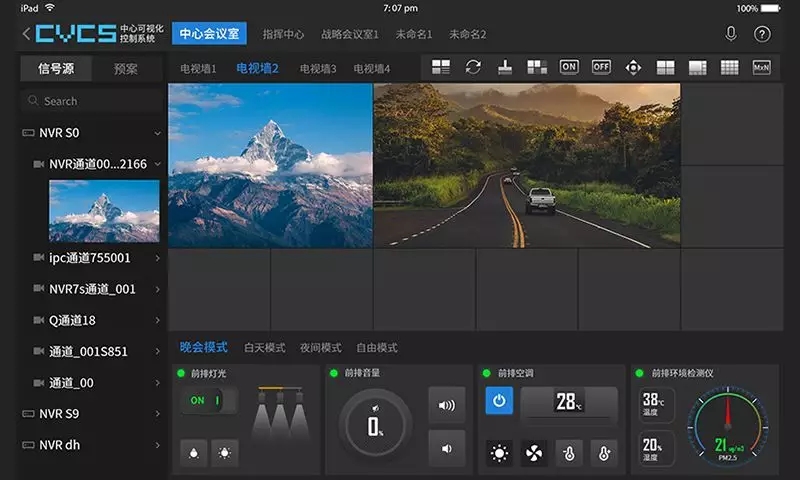The width and height of the screenshot is (800, 480).
Task: Select the MxN custom grid layout icon
Action: coord(761,67)
